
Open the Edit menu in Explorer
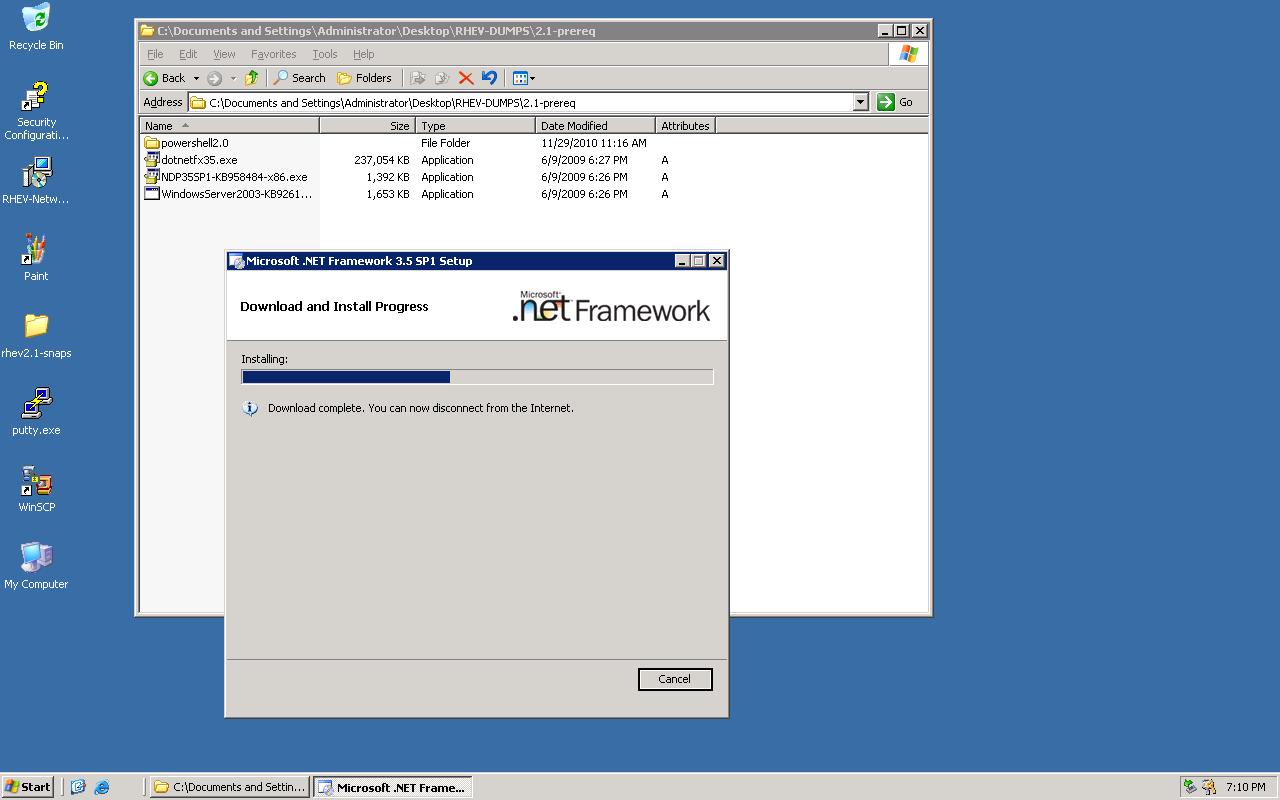[x=188, y=54]
